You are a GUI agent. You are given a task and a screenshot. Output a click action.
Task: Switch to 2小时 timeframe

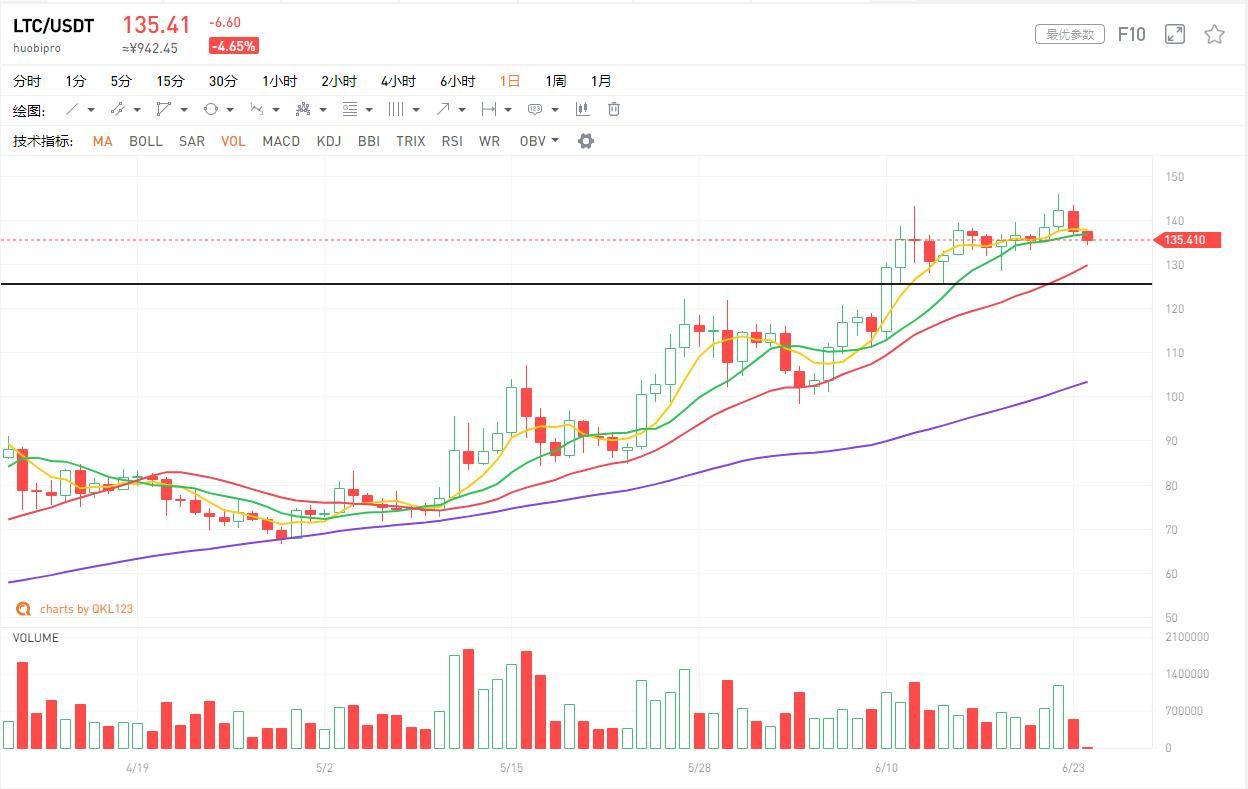coord(339,81)
